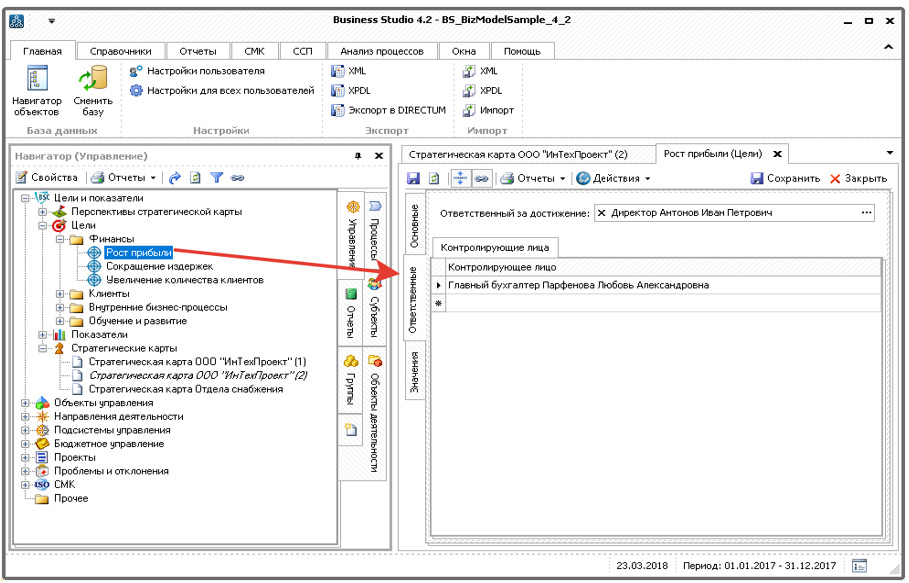Click the Сохранить button

point(785,178)
